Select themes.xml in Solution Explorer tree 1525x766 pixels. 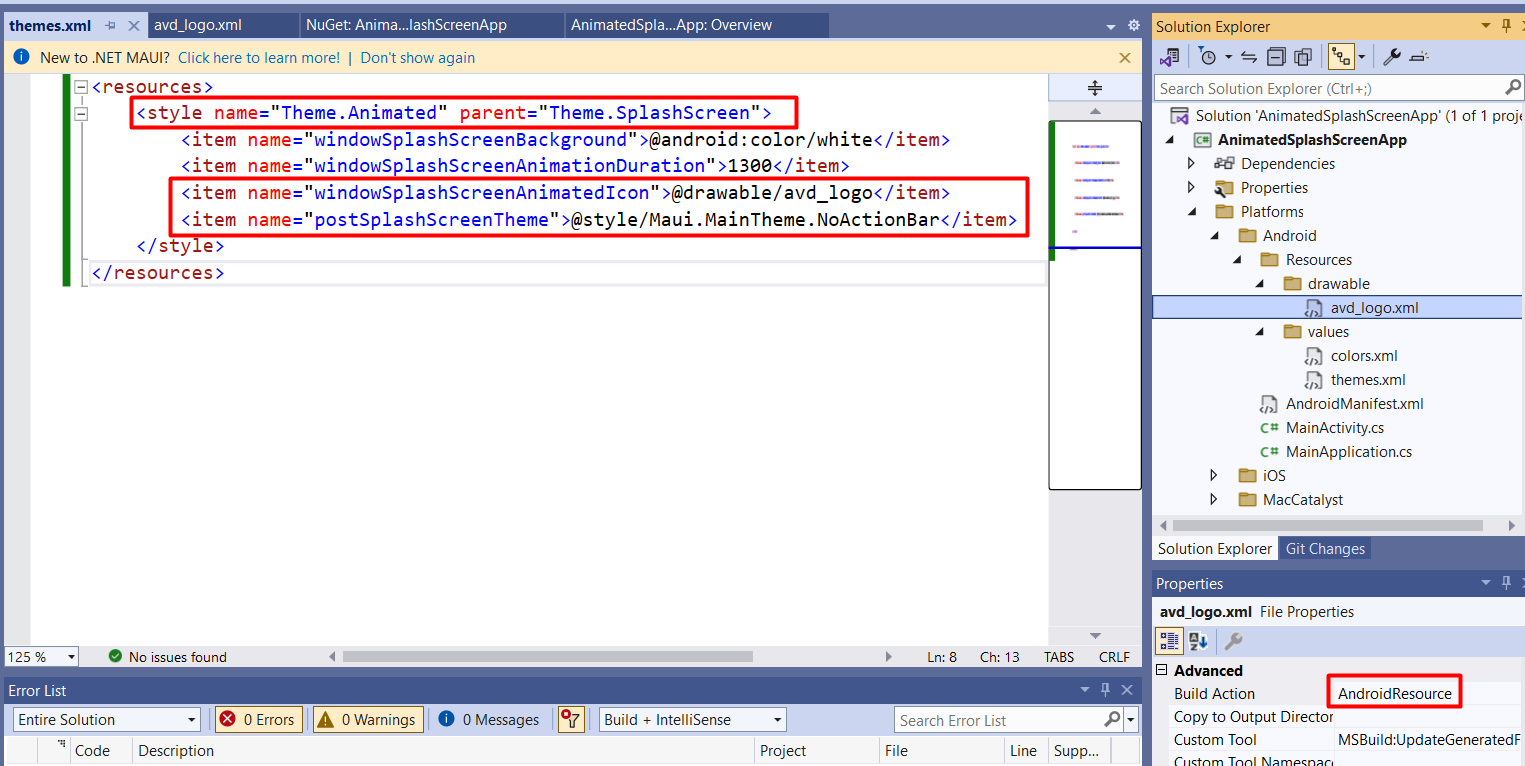1368,380
